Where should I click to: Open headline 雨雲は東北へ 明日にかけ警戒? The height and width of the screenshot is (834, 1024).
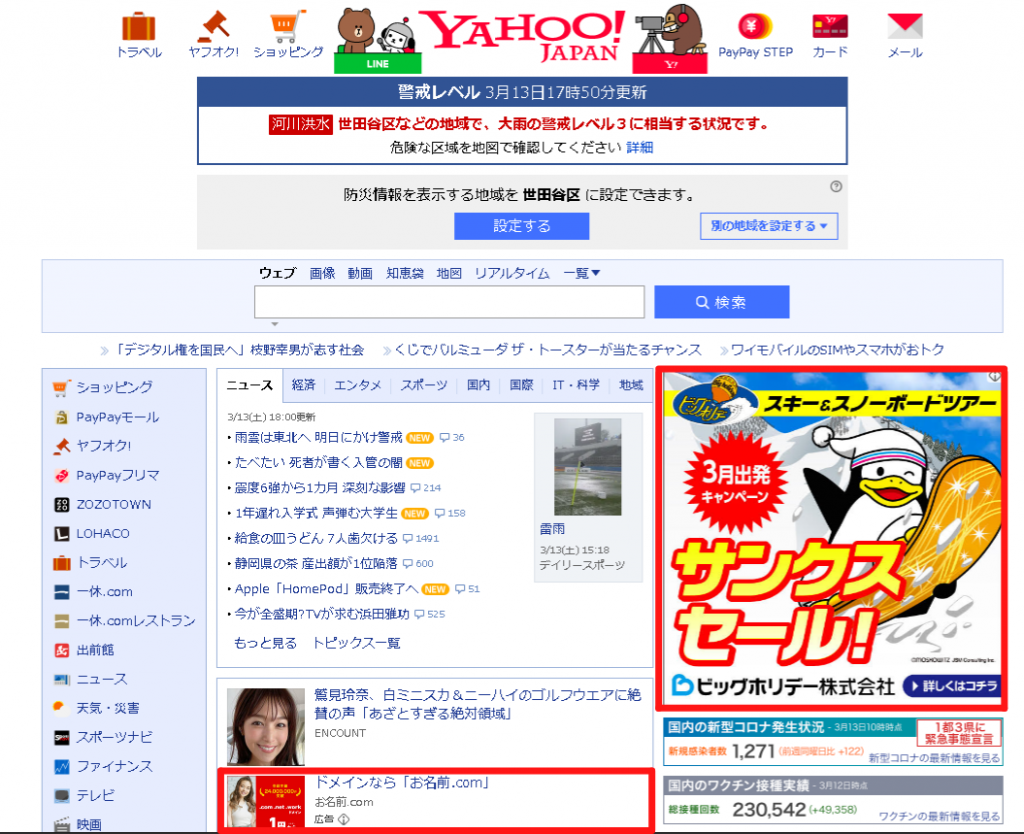(x=318, y=437)
